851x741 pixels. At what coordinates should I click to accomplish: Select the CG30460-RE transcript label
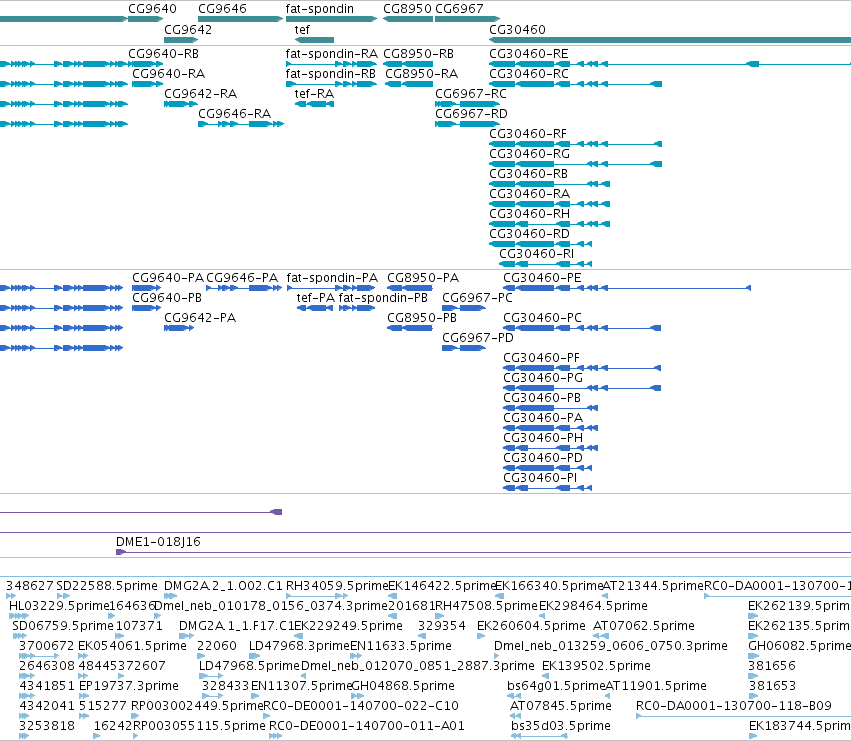pyautogui.click(x=529, y=54)
